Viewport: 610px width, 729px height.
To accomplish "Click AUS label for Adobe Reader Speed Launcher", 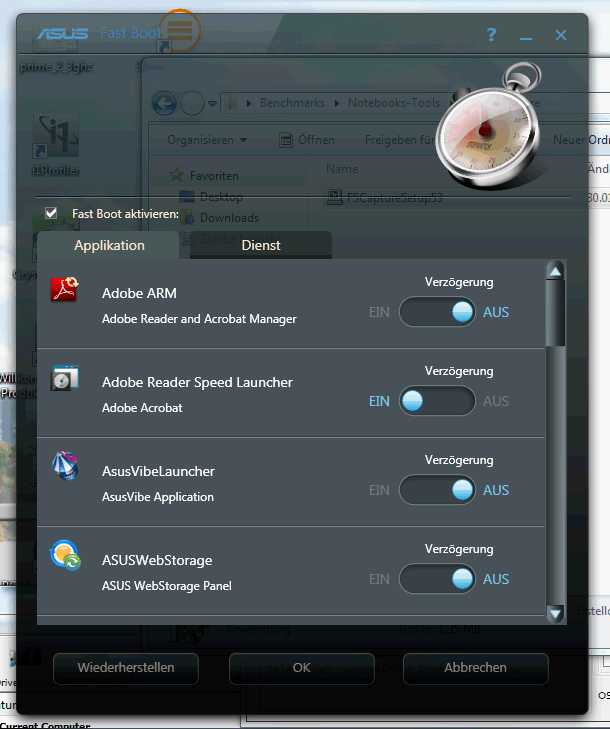I will coord(496,401).
